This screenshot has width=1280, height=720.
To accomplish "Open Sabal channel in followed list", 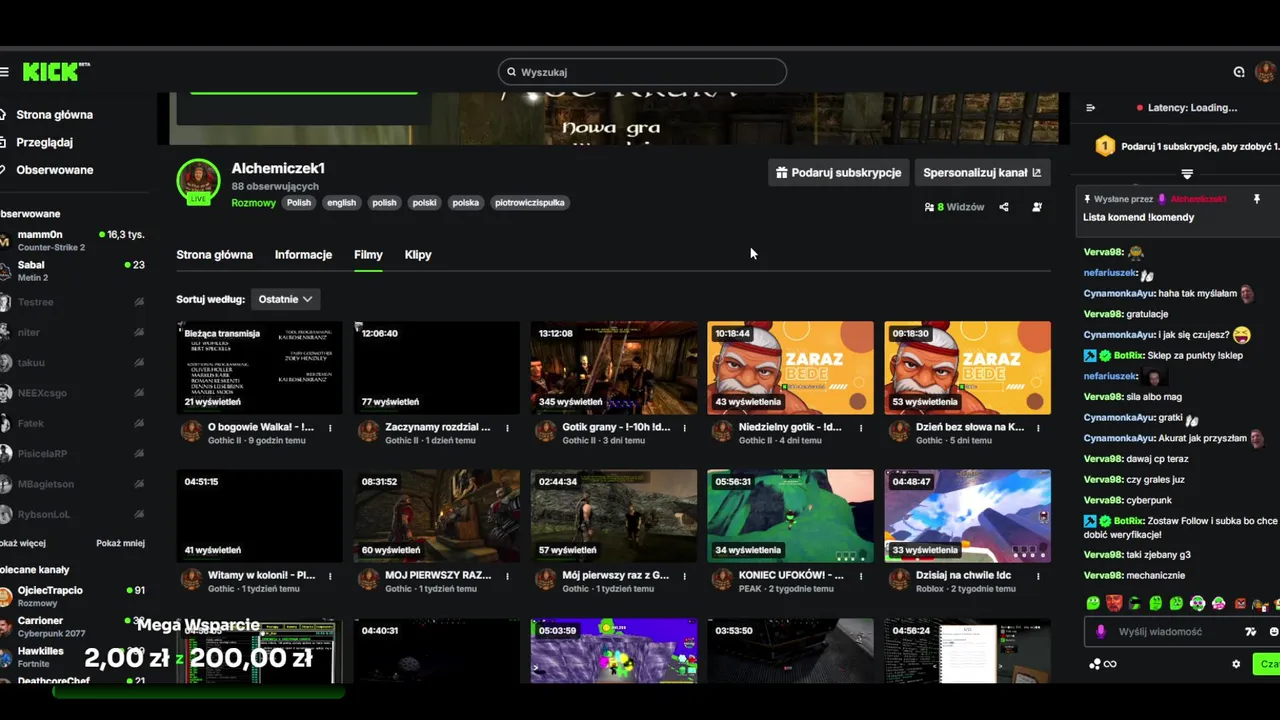I will click(73, 270).
